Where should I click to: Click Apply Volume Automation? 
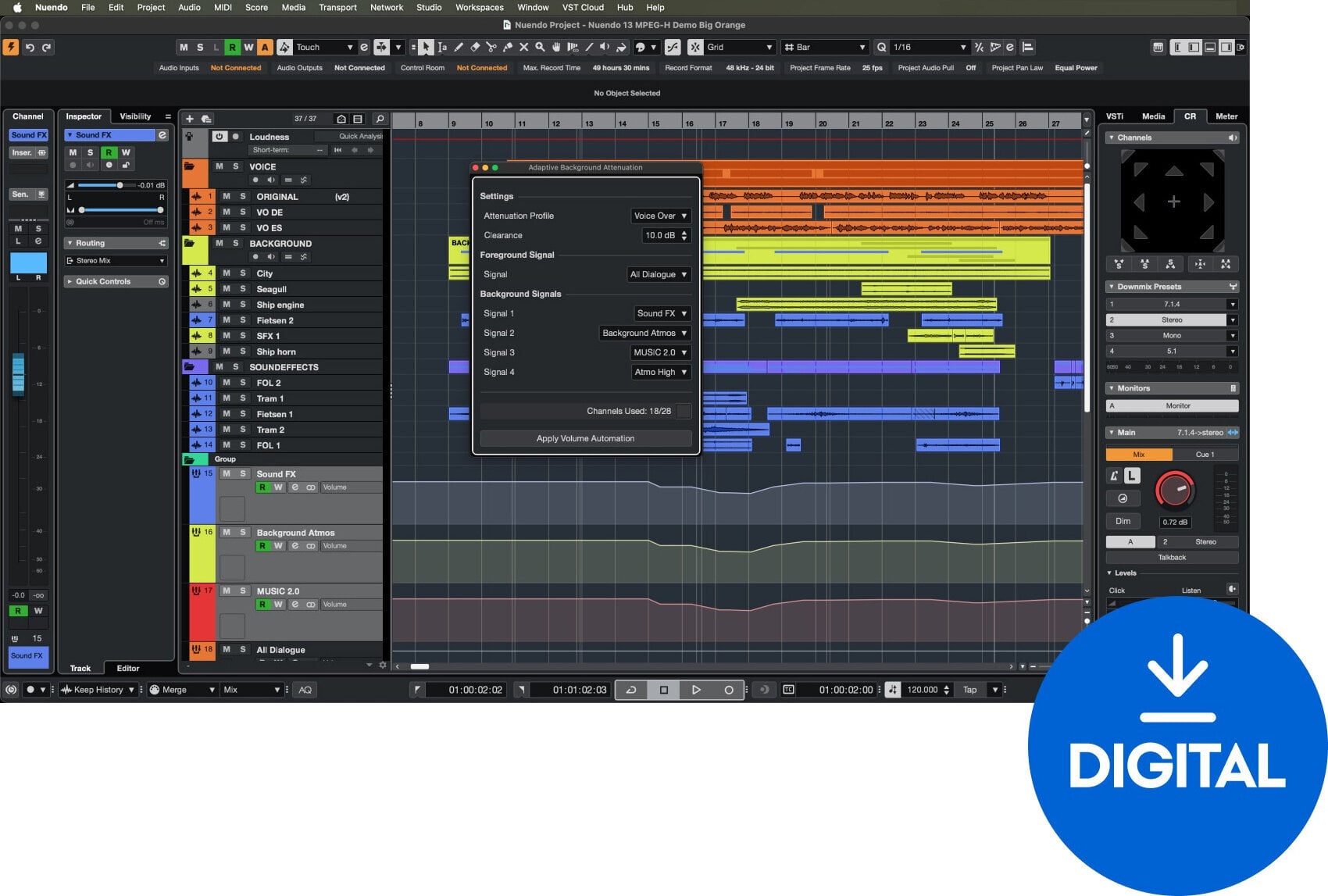(x=585, y=438)
